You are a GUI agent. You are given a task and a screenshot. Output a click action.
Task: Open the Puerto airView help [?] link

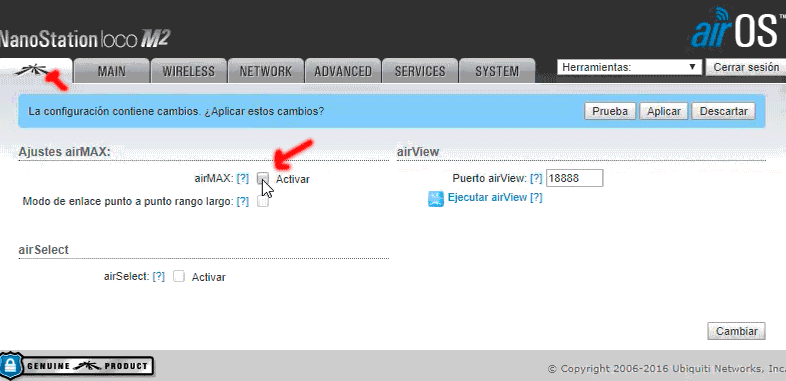pos(536,178)
